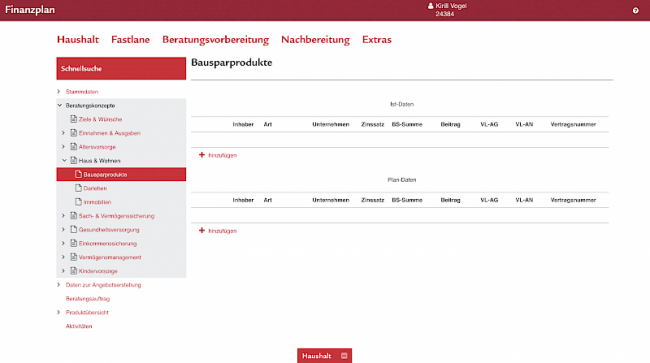Click the plus icon under Ist-Daten table
The height and width of the screenshot is (363, 650).
[x=202, y=155]
